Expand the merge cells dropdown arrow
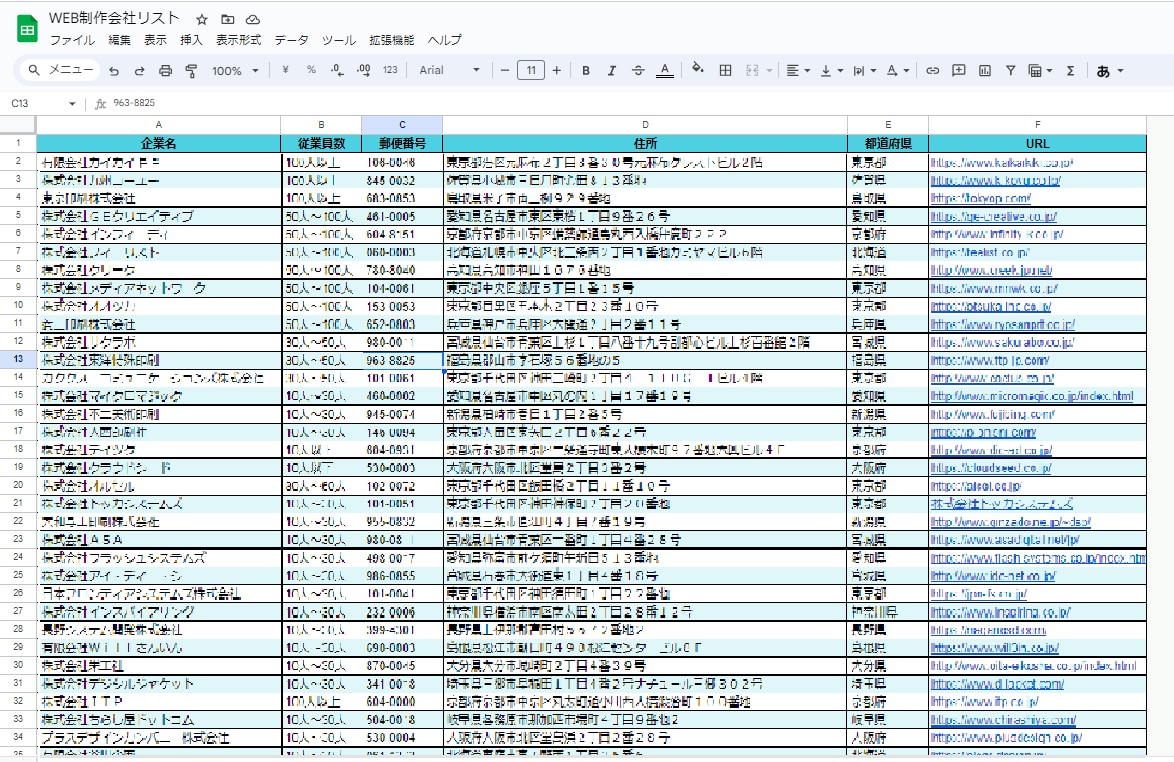 point(769,70)
